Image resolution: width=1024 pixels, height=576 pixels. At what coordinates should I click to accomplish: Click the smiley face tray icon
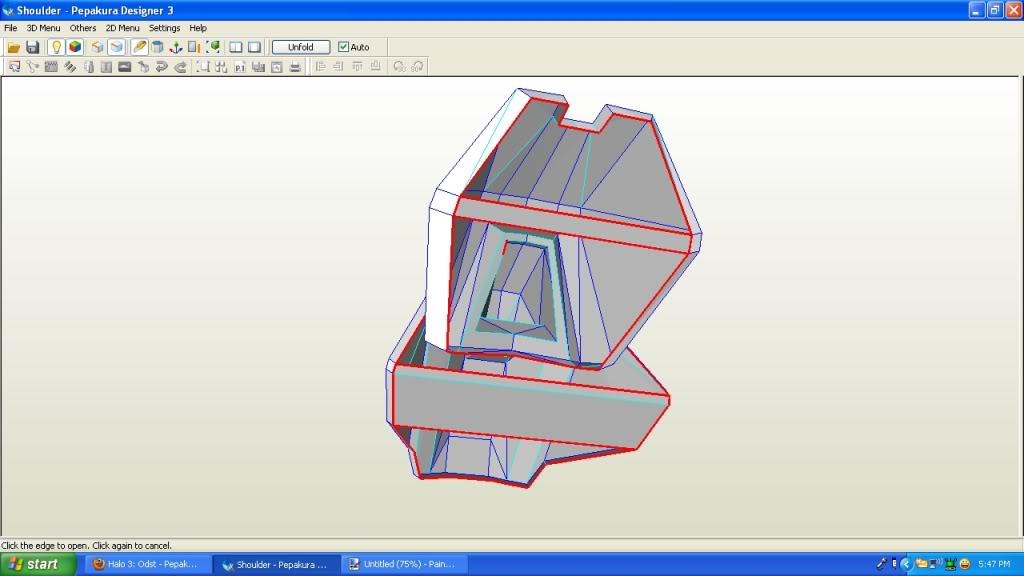click(x=965, y=564)
